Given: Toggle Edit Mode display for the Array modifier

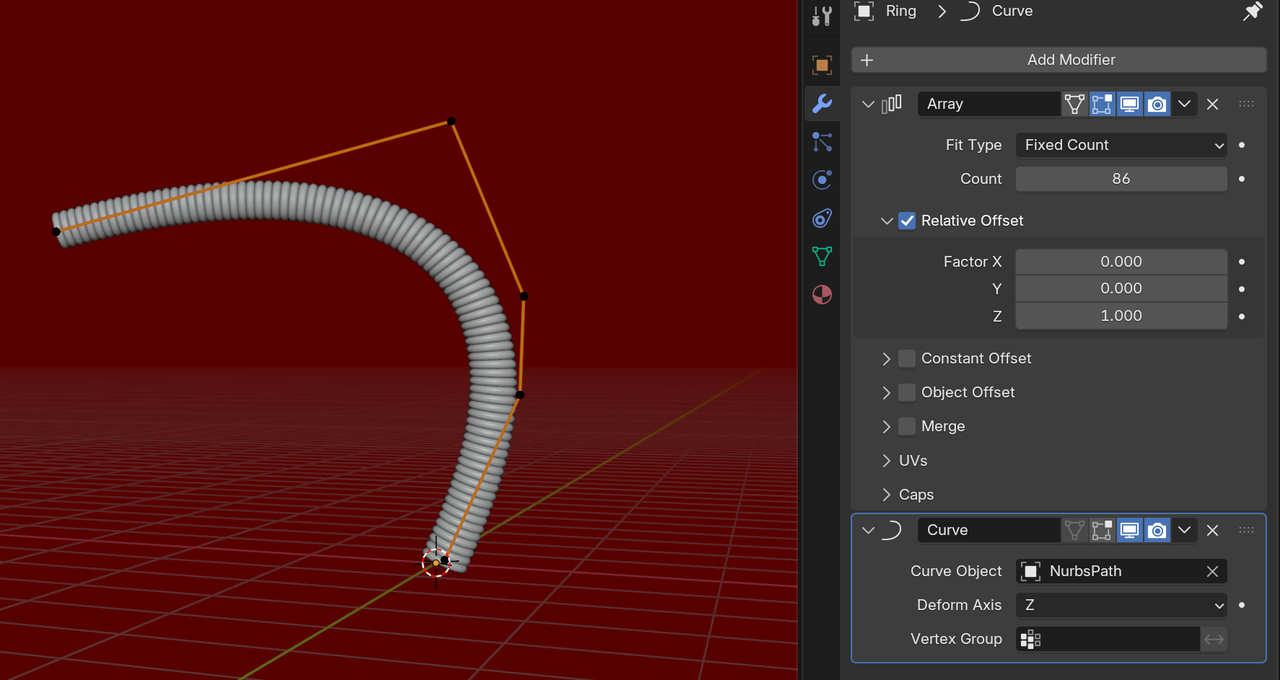Looking at the screenshot, I should (1101, 103).
